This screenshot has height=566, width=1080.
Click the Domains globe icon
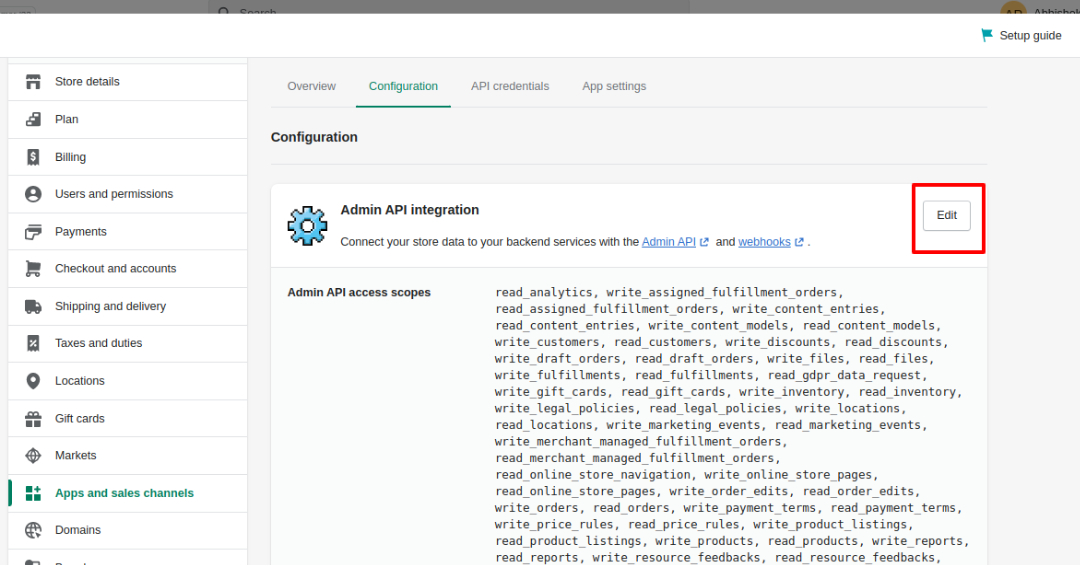click(33, 530)
